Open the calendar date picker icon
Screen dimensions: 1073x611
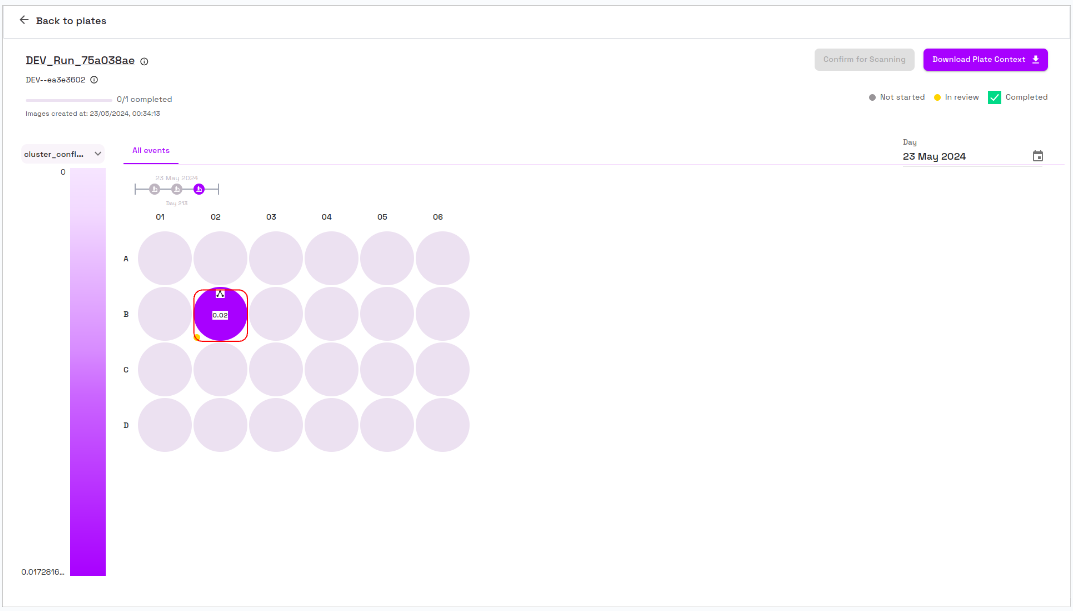pyautogui.click(x=1038, y=156)
